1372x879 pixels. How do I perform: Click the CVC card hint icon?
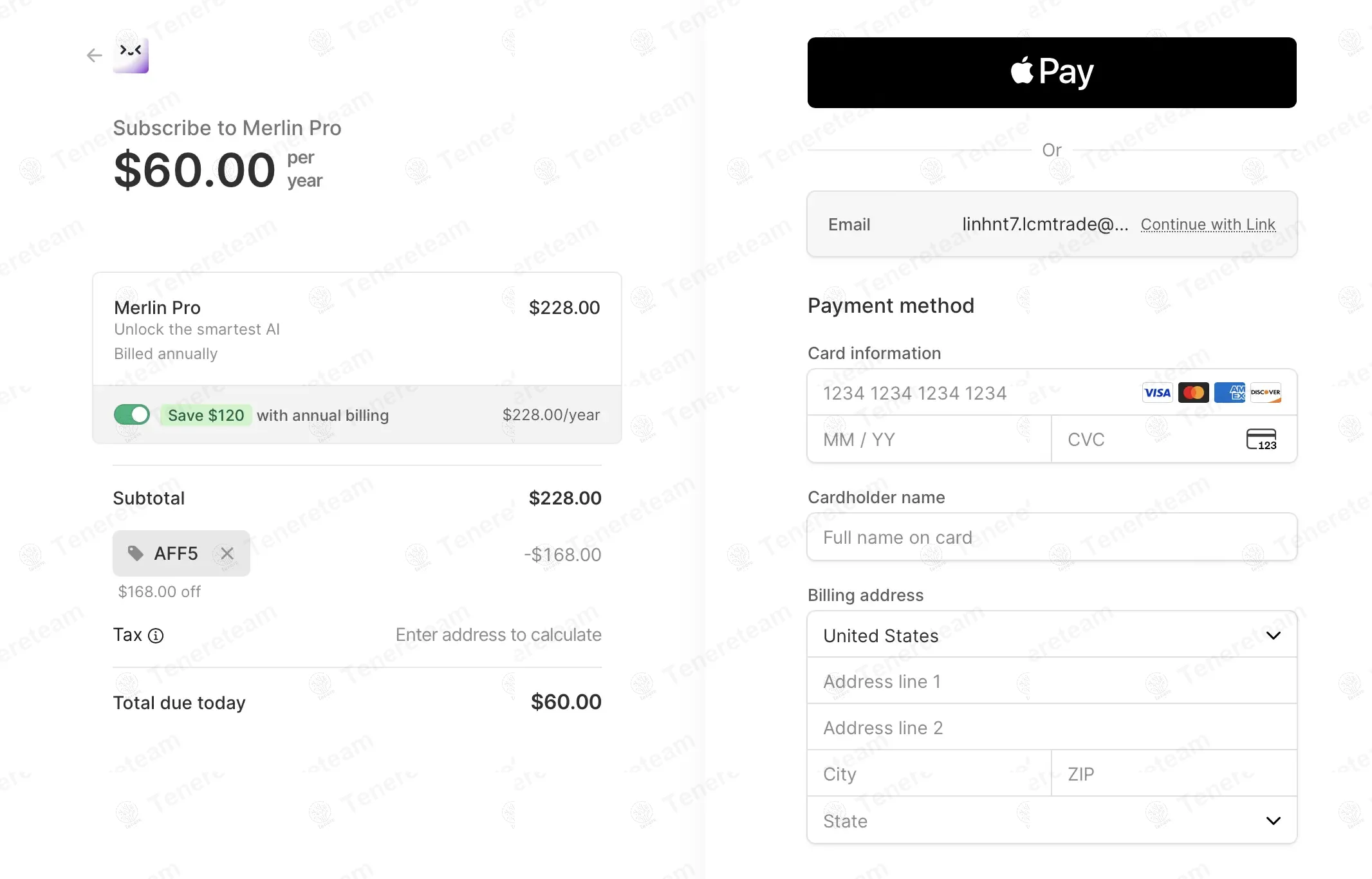(1261, 439)
